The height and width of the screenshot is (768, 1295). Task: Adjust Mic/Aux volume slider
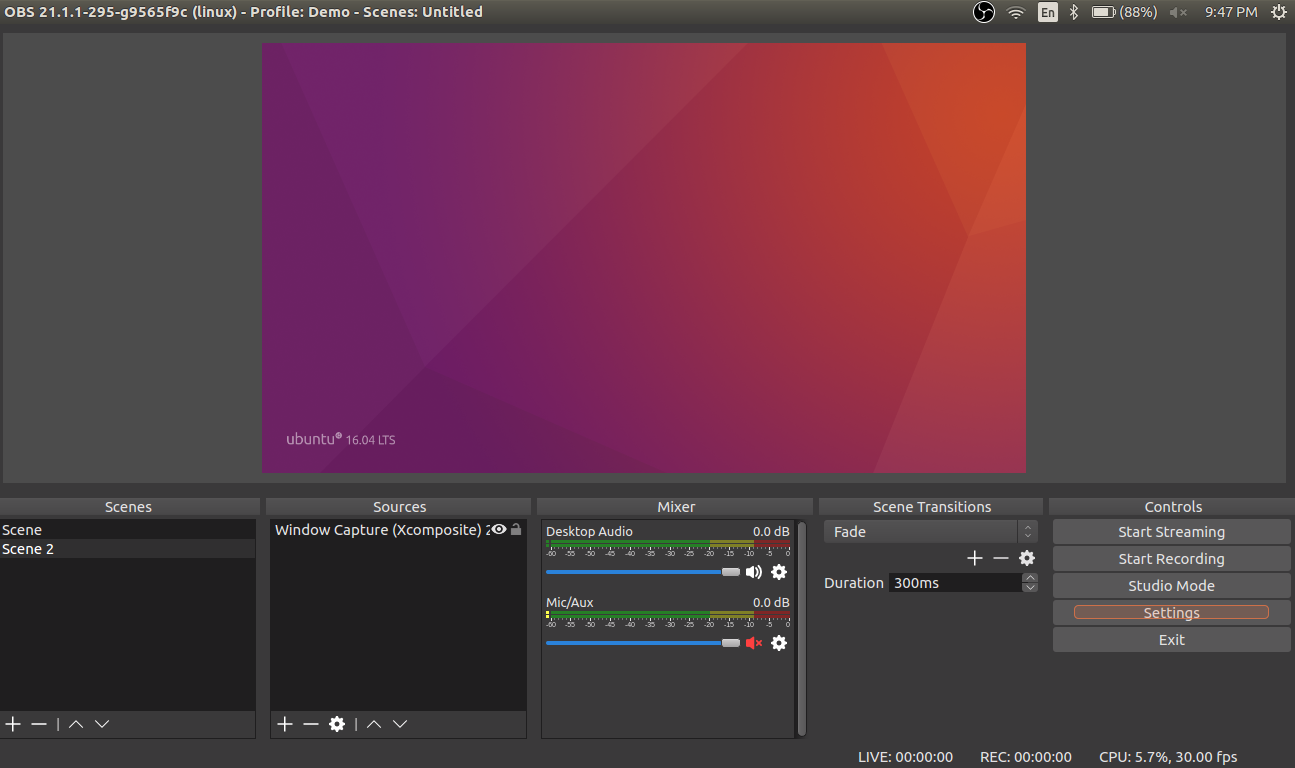pyautogui.click(x=643, y=643)
